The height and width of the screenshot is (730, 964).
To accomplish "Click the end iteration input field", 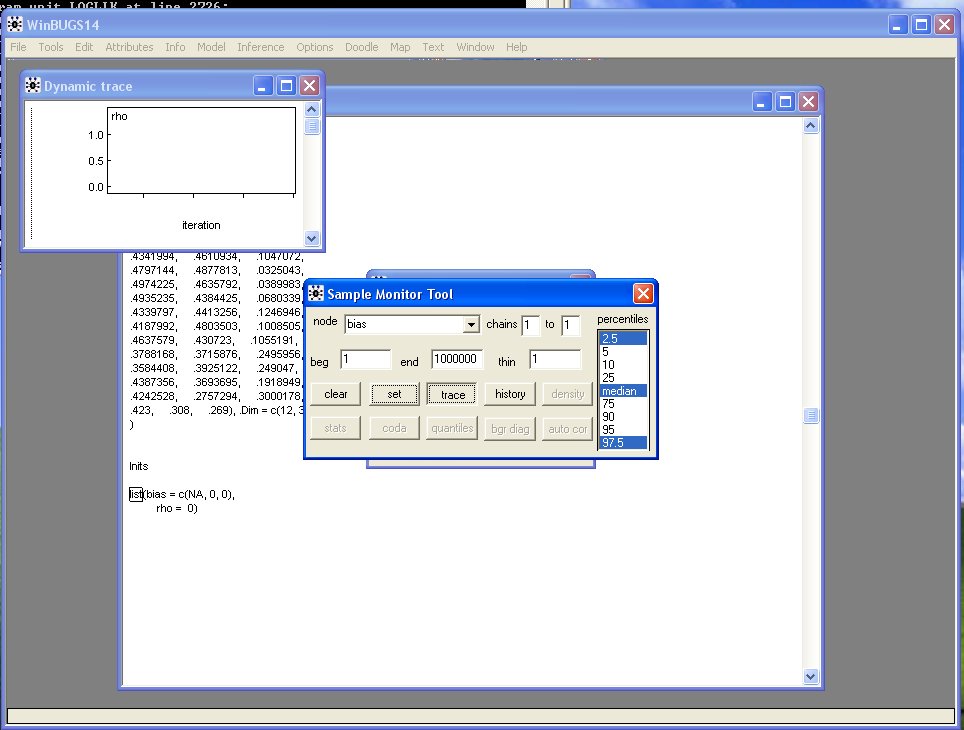I will coord(457,360).
